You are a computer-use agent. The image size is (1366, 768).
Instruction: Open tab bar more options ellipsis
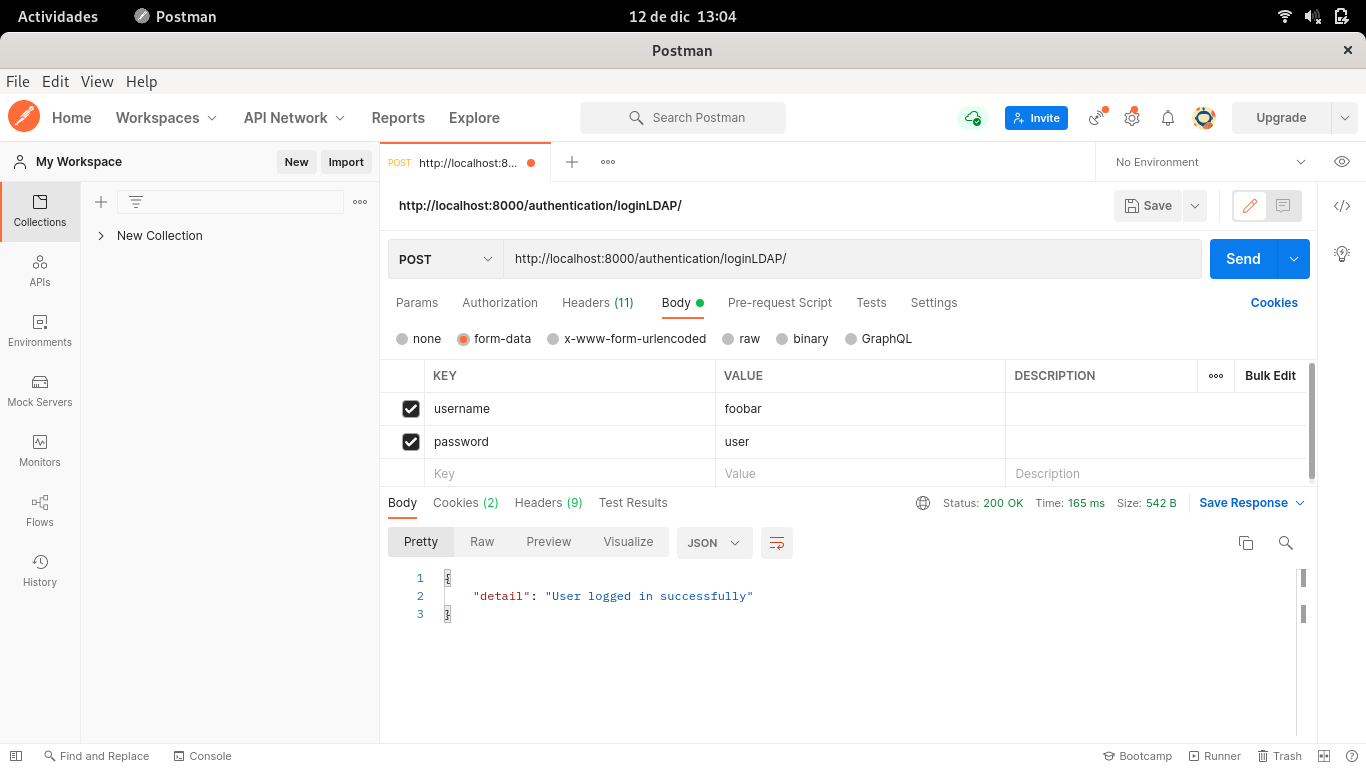tap(608, 162)
